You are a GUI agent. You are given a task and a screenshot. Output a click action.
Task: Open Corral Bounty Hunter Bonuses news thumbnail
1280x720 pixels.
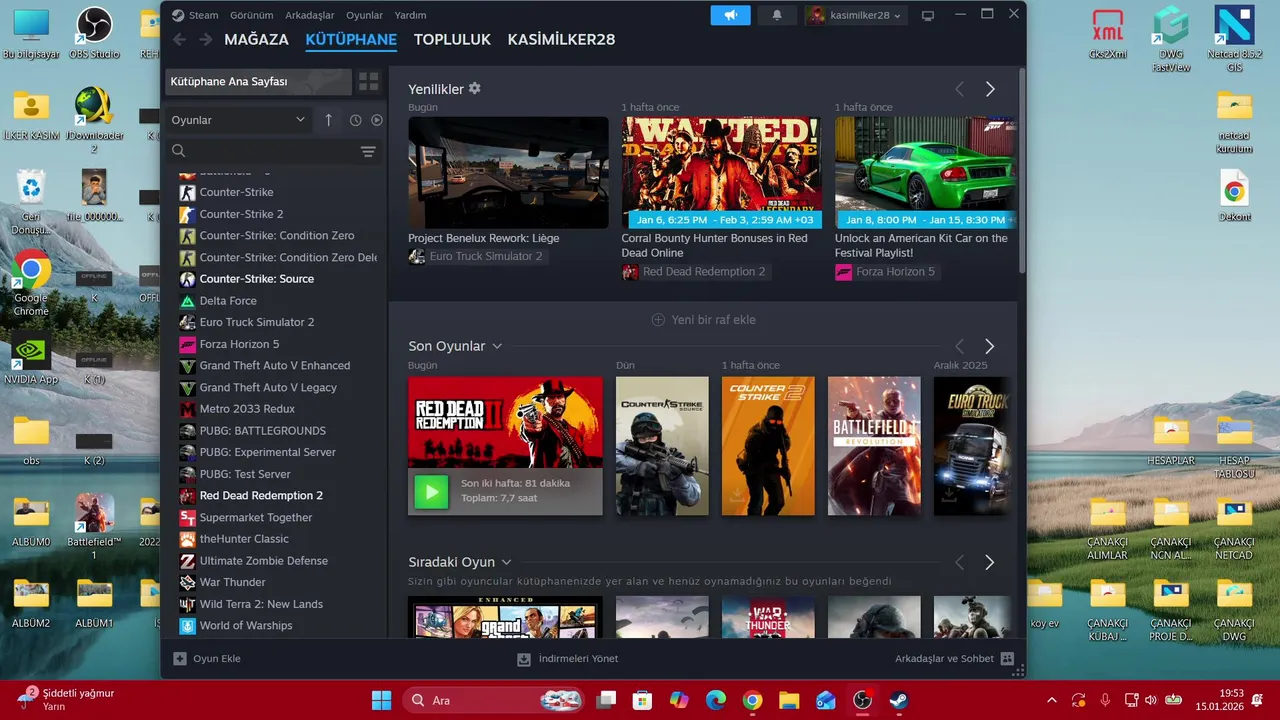[x=721, y=173]
